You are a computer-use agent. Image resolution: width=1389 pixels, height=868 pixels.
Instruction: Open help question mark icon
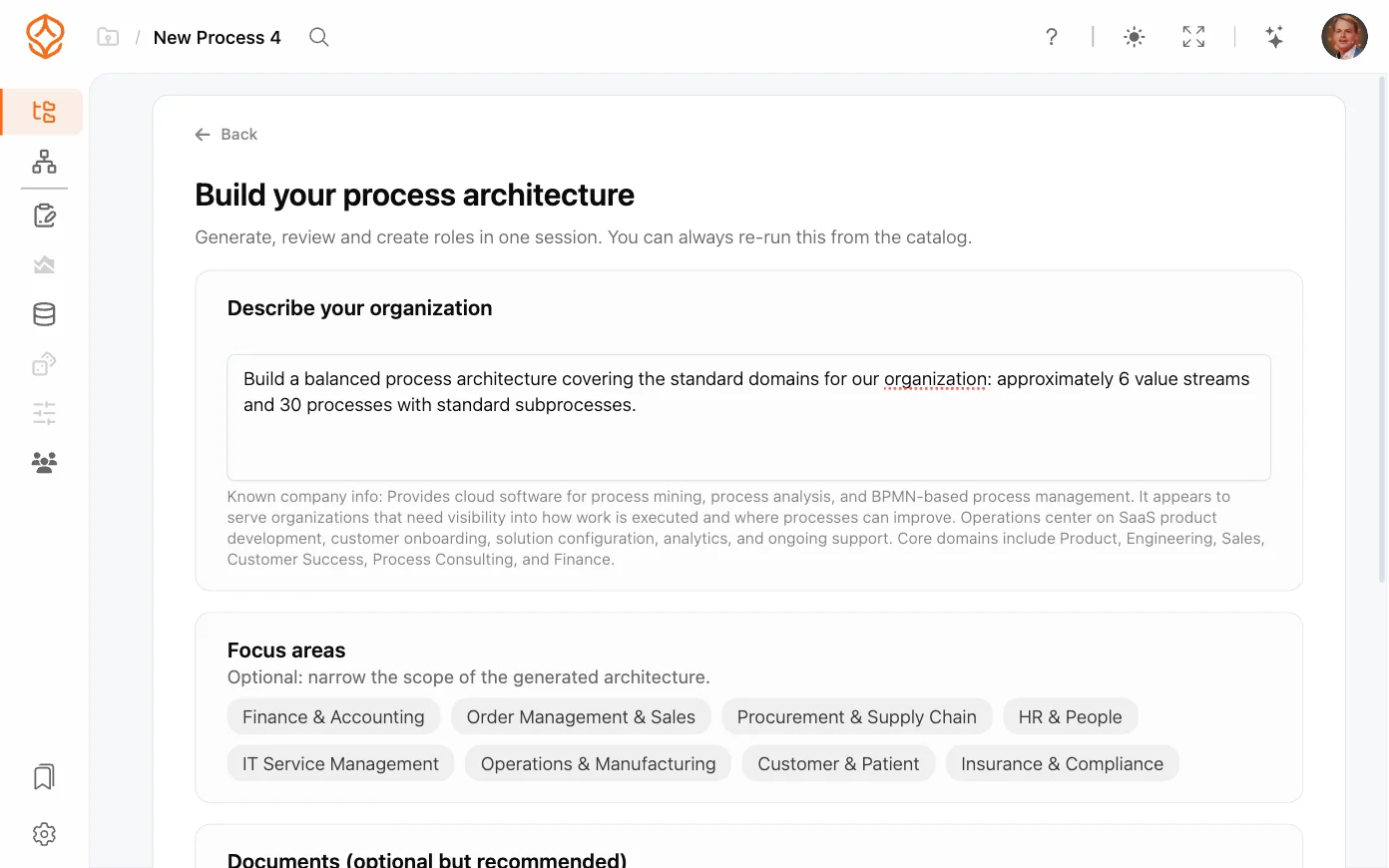pyautogui.click(x=1052, y=37)
